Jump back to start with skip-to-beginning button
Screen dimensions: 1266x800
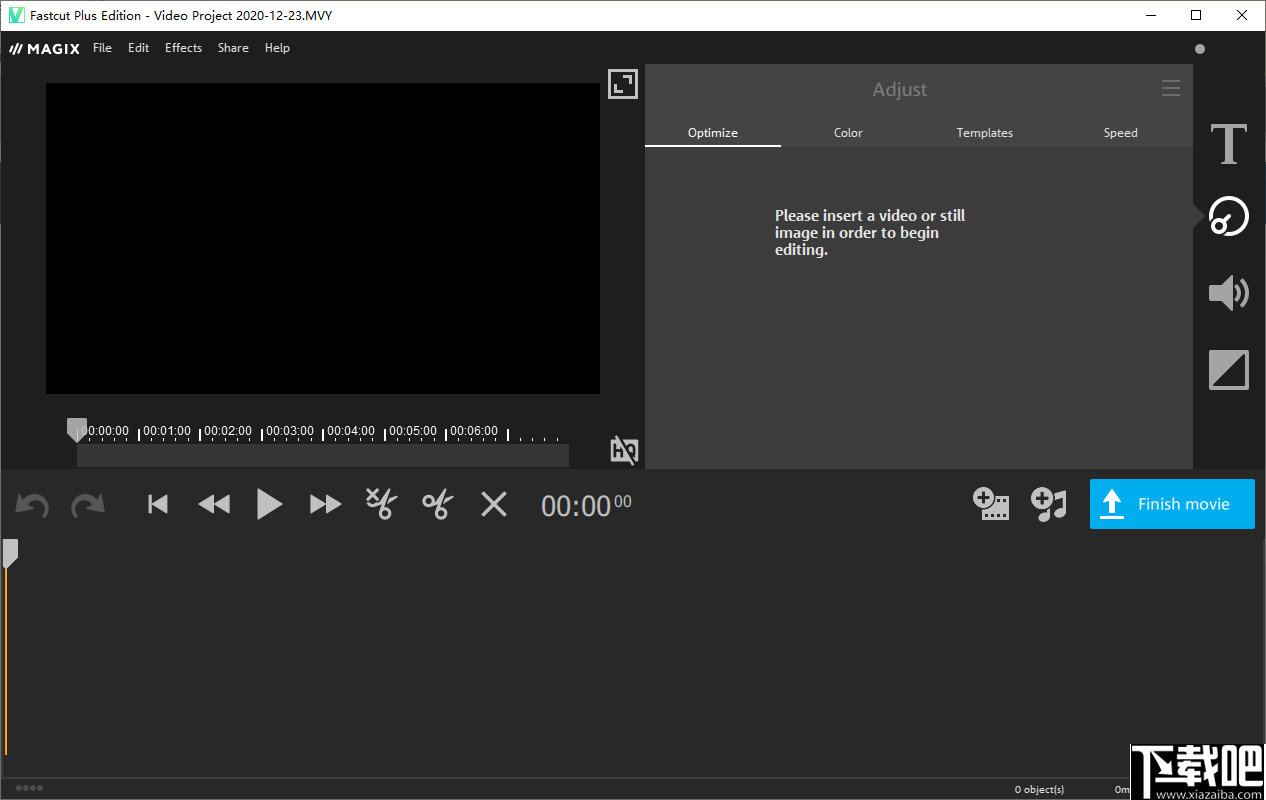(157, 504)
